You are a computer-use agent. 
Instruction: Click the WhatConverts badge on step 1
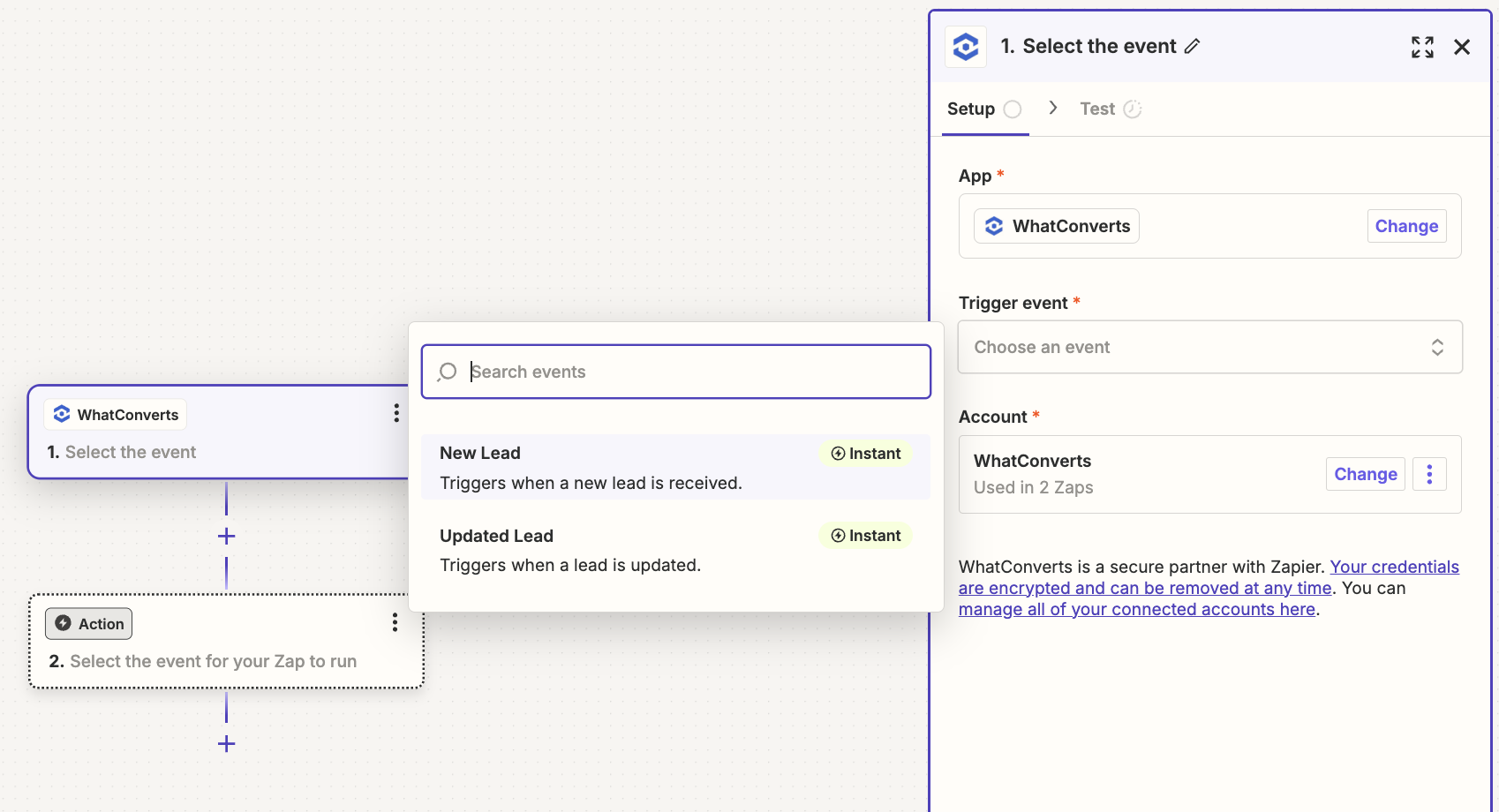pyautogui.click(x=116, y=415)
